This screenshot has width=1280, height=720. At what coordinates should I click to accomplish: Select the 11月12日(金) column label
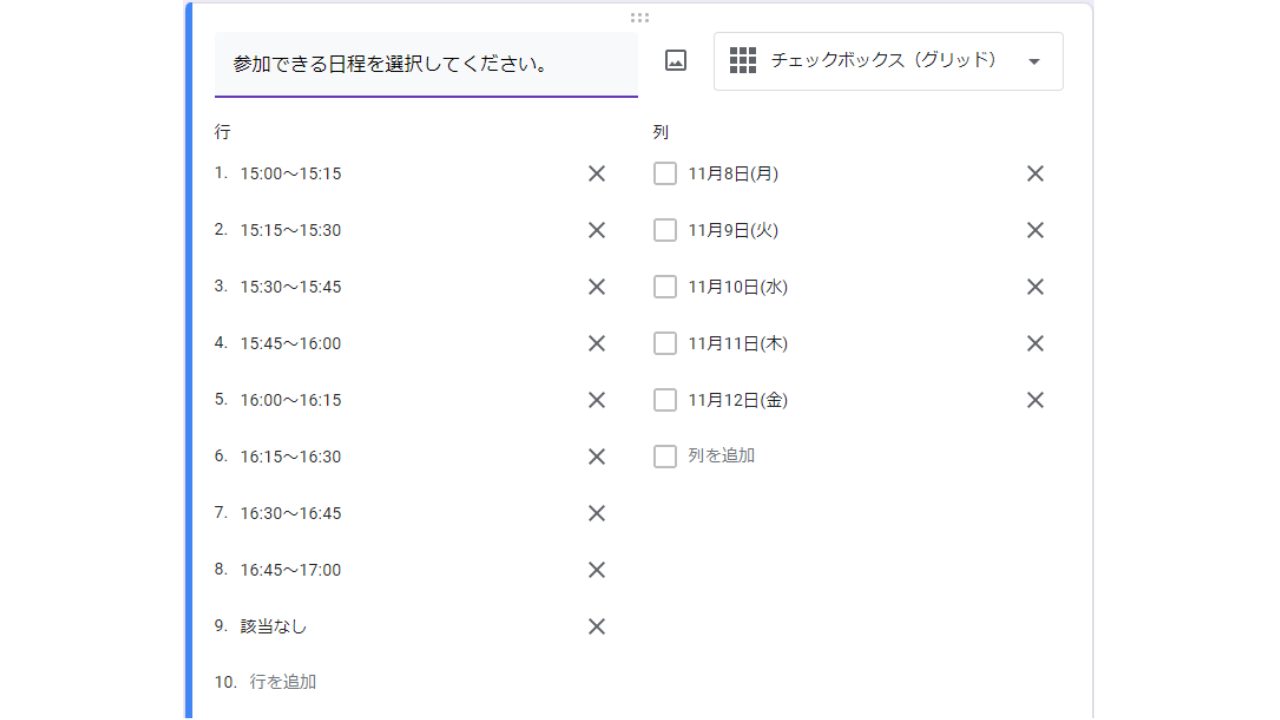pyautogui.click(x=738, y=400)
